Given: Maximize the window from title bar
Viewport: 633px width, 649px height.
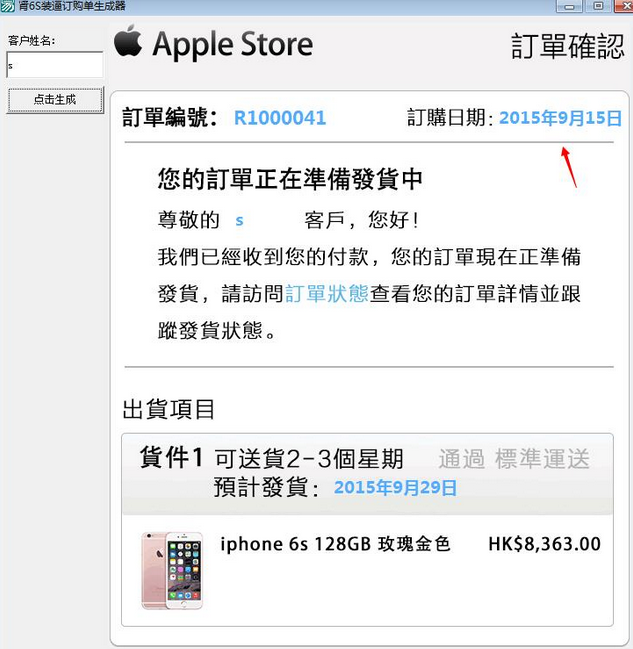Looking at the screenshot, I should 598,6.
